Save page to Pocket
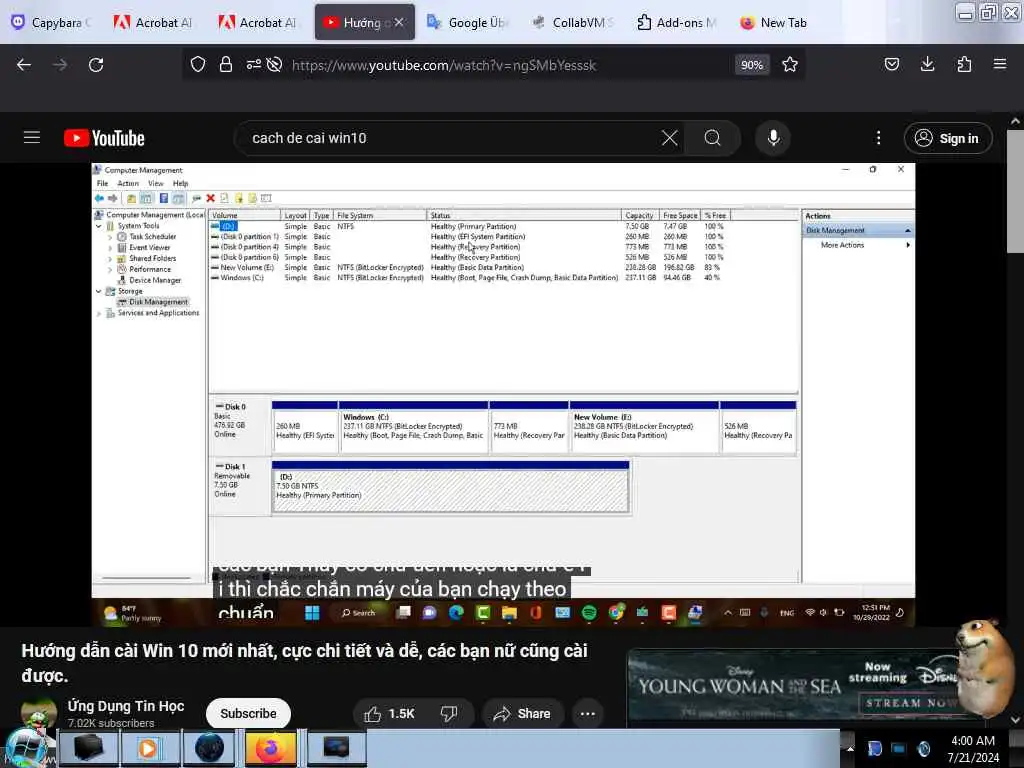Screen dimensions: 1024x768 point(891,64)
